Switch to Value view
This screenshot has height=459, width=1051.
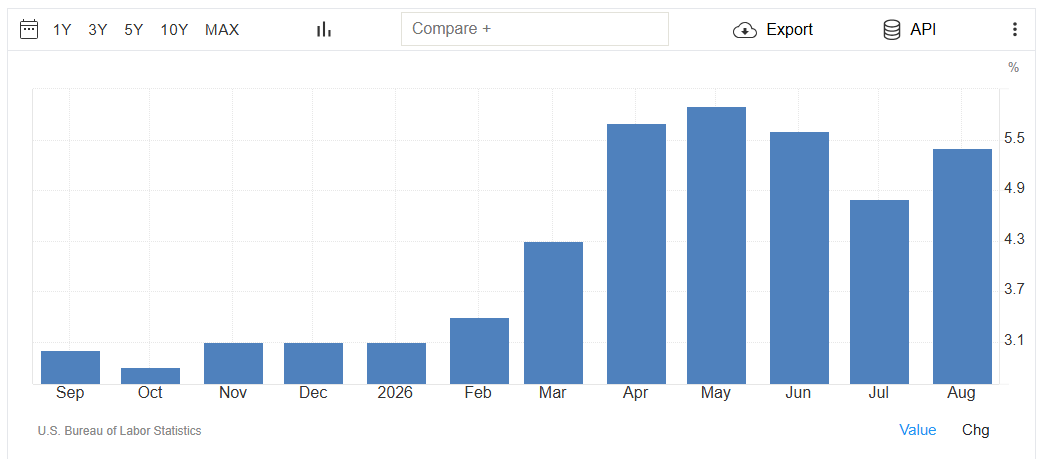pyautogui.click(x=918, y=430)
